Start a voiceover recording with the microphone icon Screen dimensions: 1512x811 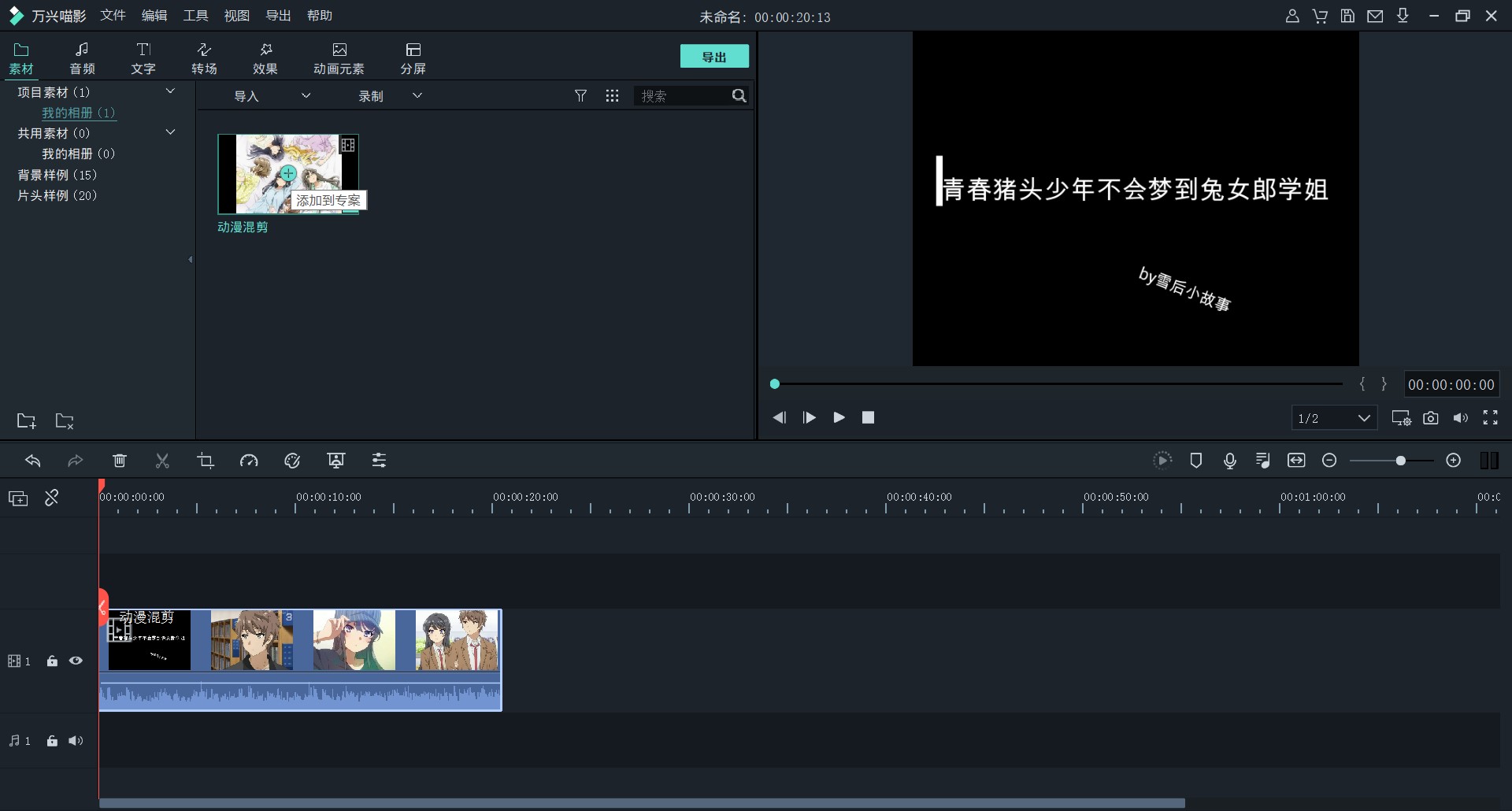pos(1230,461)
